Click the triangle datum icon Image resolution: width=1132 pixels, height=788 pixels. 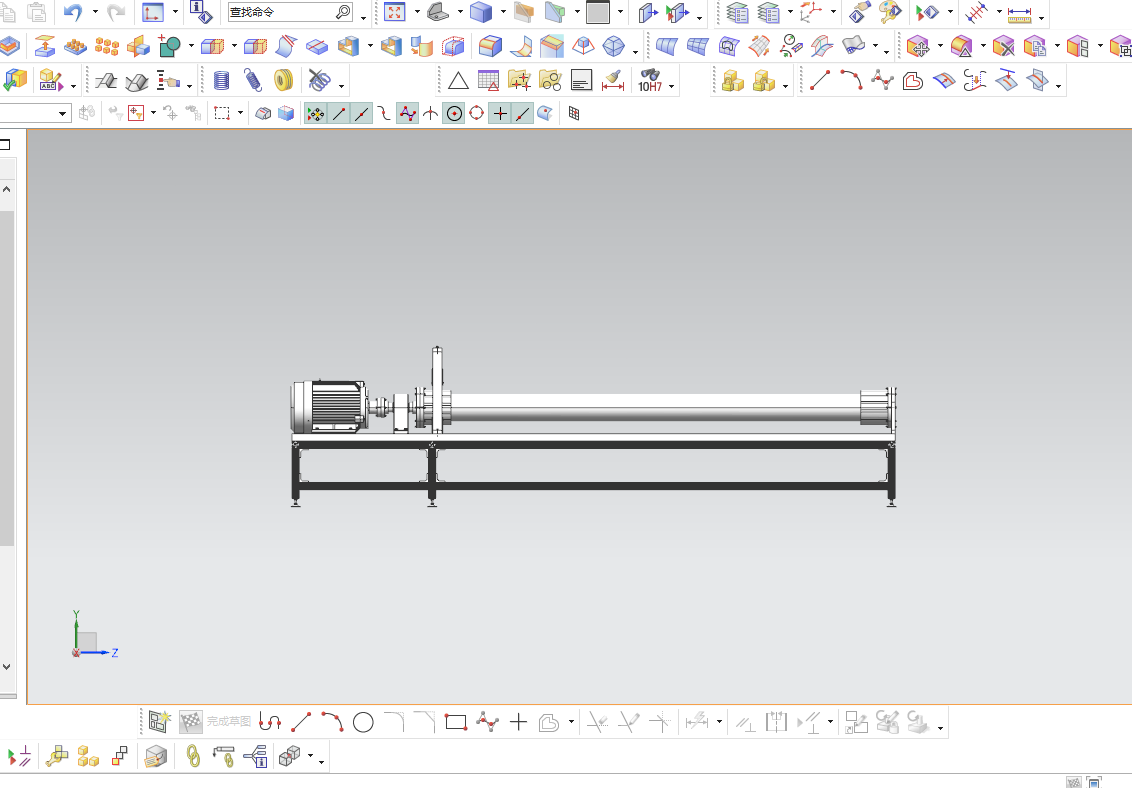point(458,80)
